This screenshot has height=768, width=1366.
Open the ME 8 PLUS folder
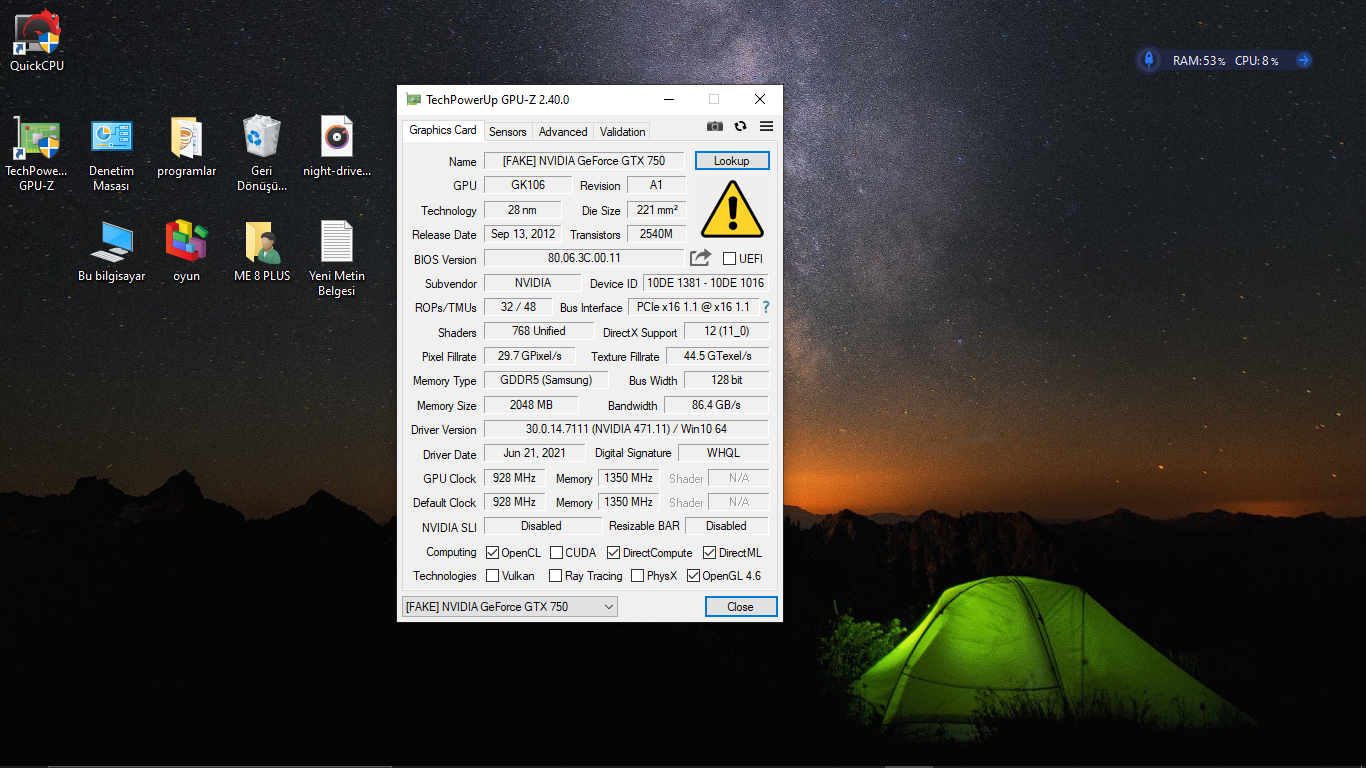coord(262,251)
